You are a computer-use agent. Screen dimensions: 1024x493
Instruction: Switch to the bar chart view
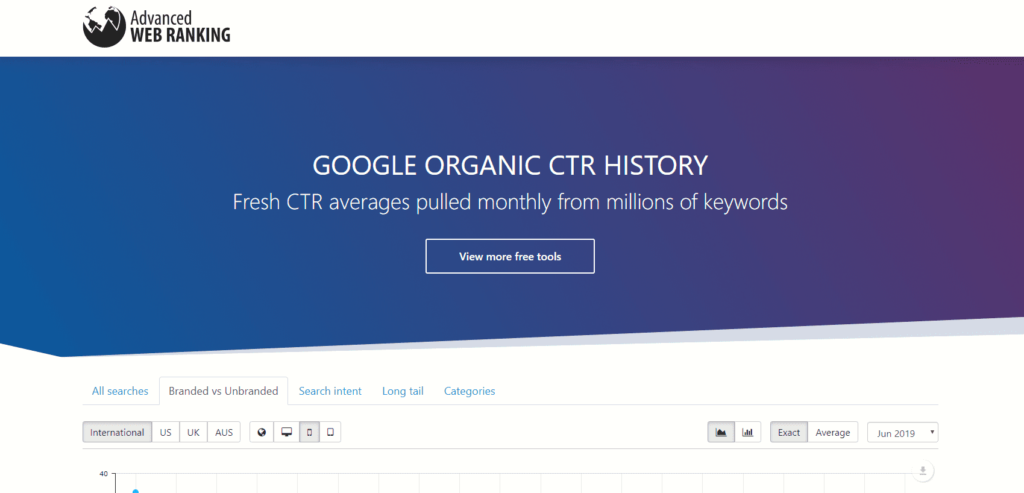coord(748,432)
